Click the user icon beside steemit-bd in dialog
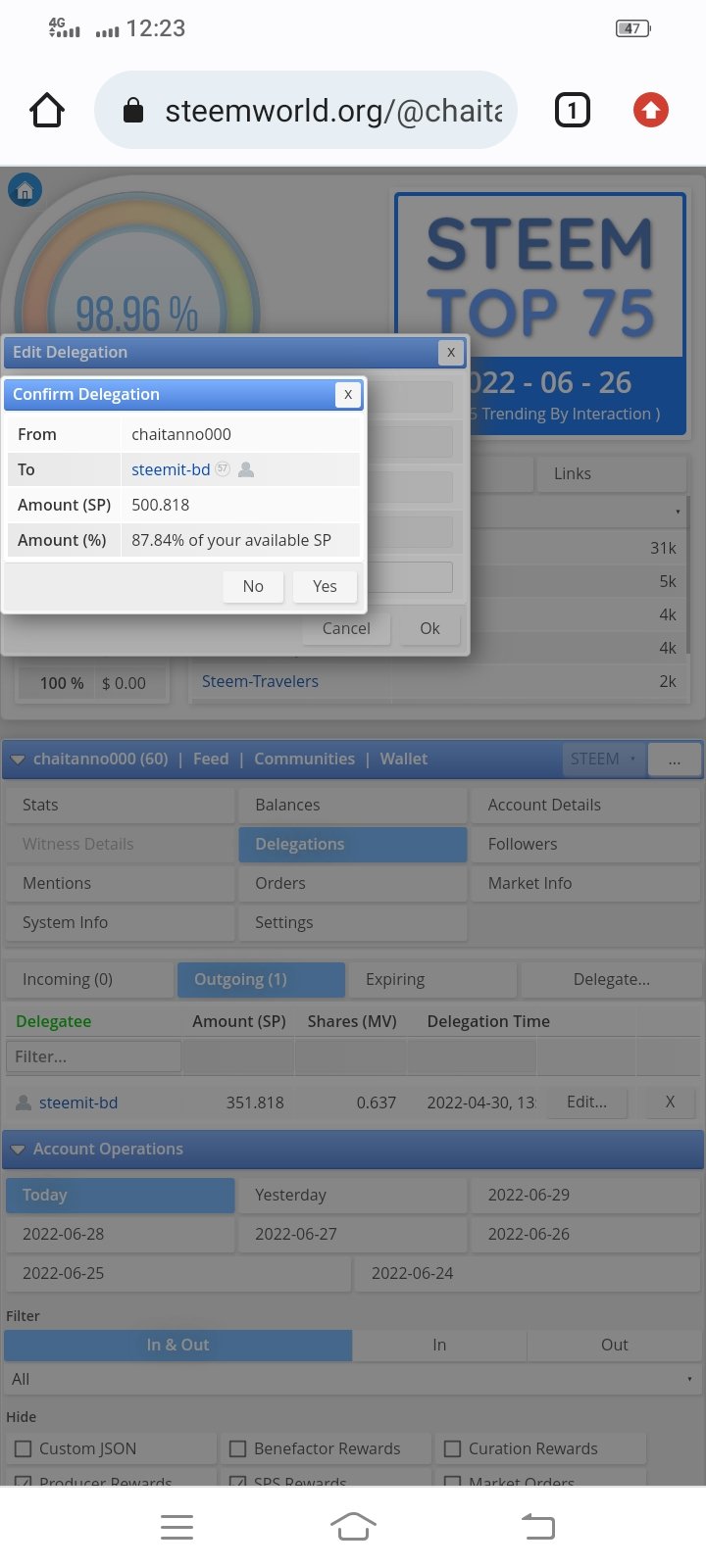Viewport: 706px width, 1568px height. point(246,469)
